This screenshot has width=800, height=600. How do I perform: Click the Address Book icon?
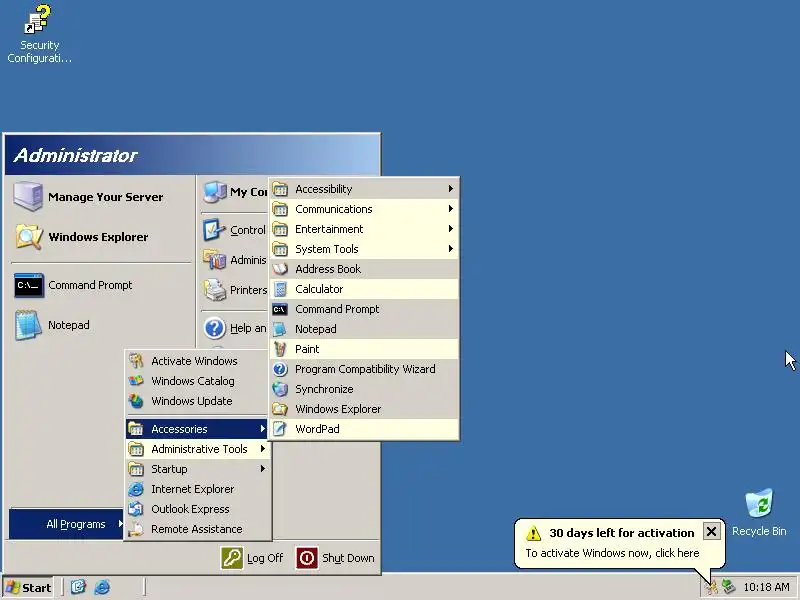tap(280, 269)
